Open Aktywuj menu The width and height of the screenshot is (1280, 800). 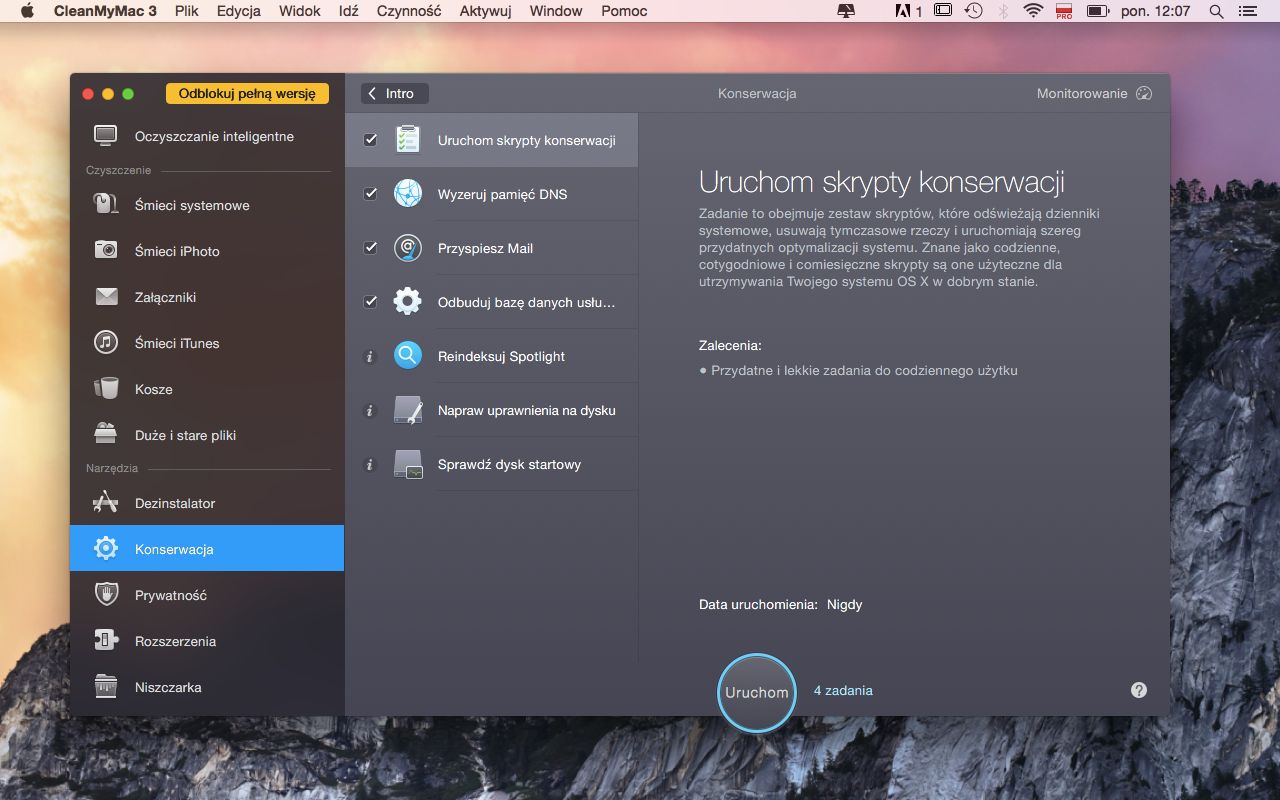(x=485, y=11)
